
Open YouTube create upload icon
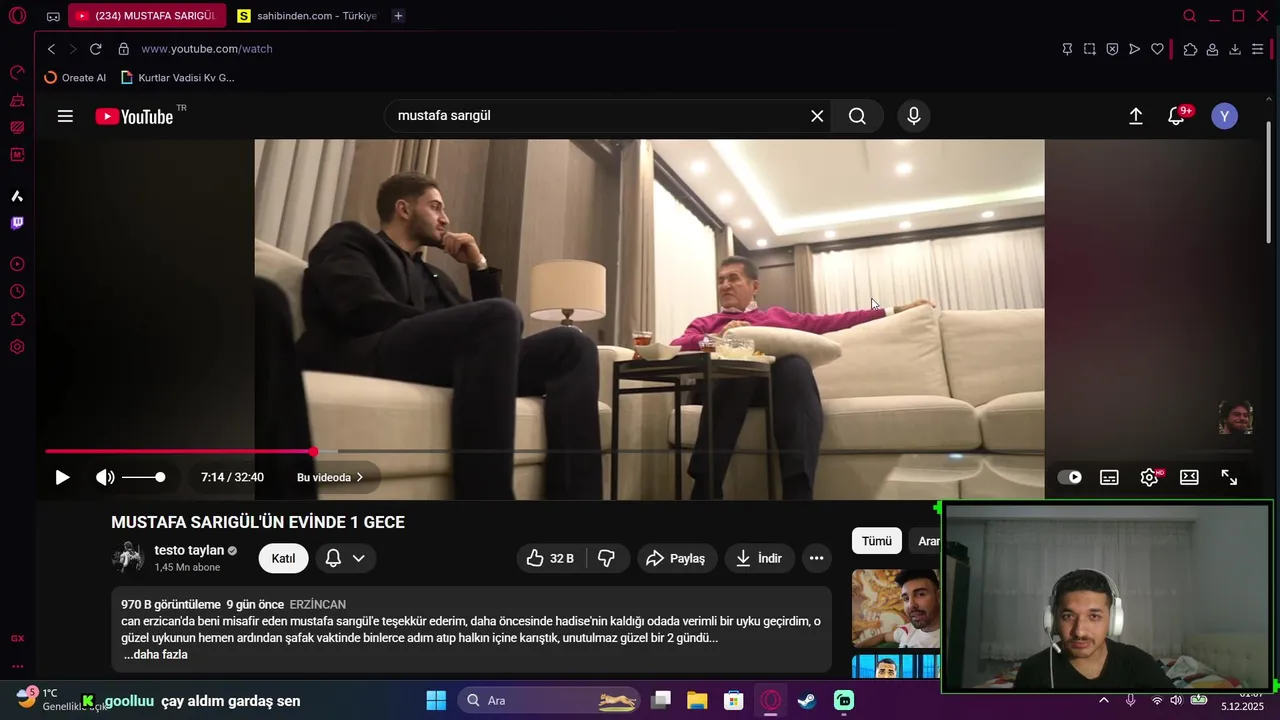click(x=1136, y=116)
